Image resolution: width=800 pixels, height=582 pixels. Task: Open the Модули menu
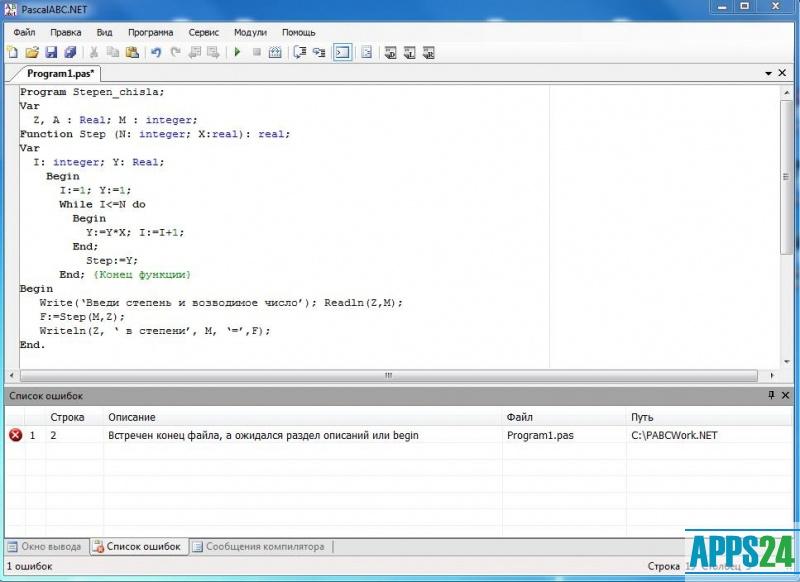click(x=250, y=32)
